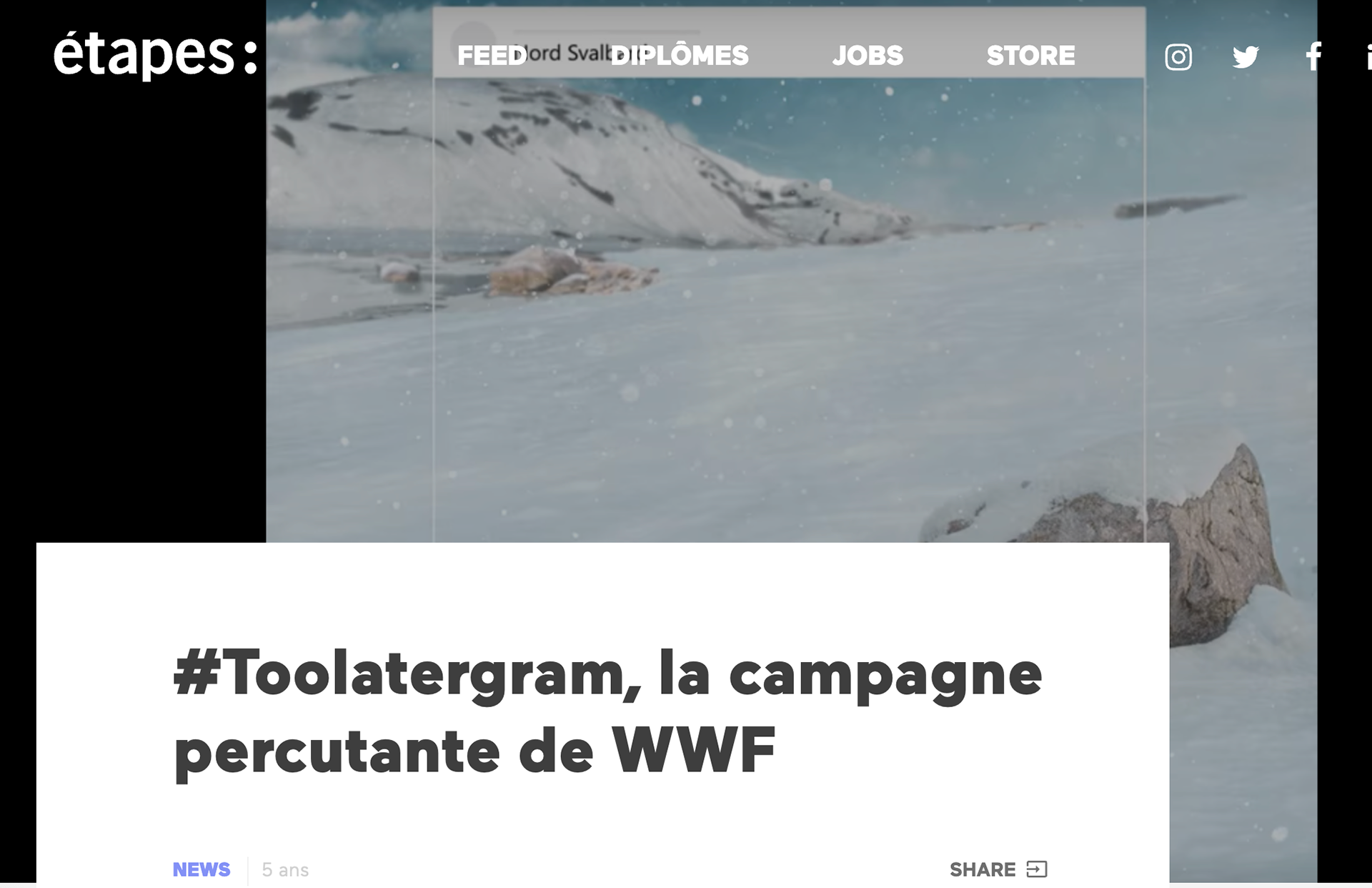Open the Instagram social icon
Image resolution: width=1372 pixels, height=888 pixels.
(1178, 56)
